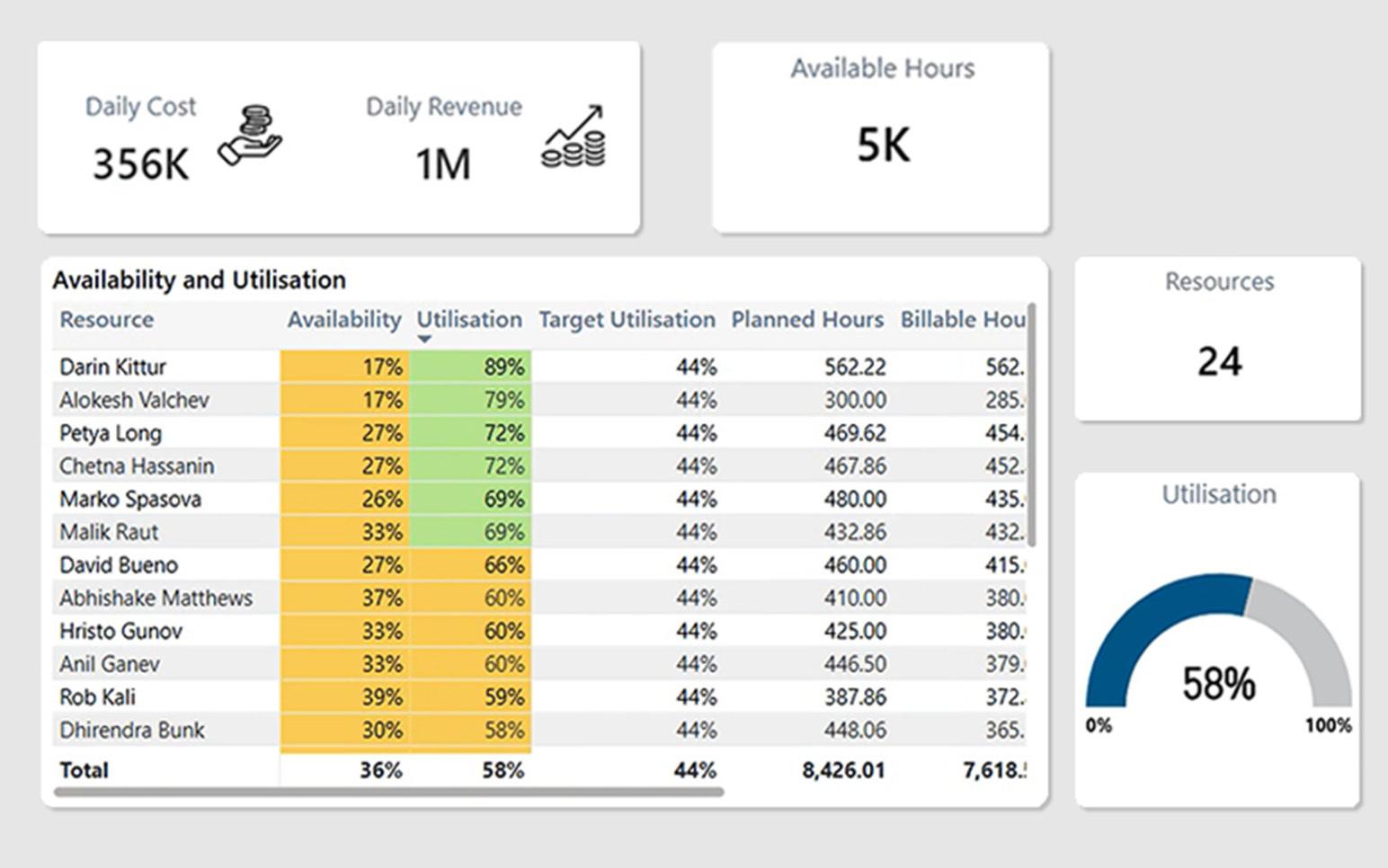Sort by the Resource column header
1388x868 pixels.
coord(106,320)
